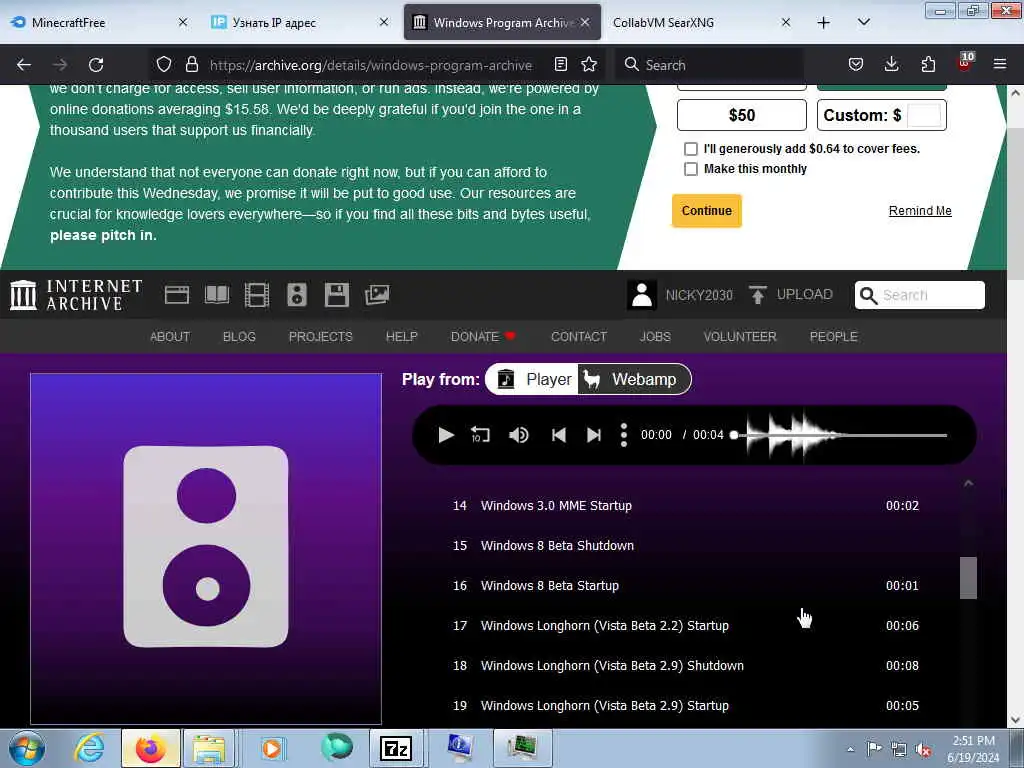Open the Firefox downloads panel
The width and height of the screenshot is (1024, 768).
(891, 64)
